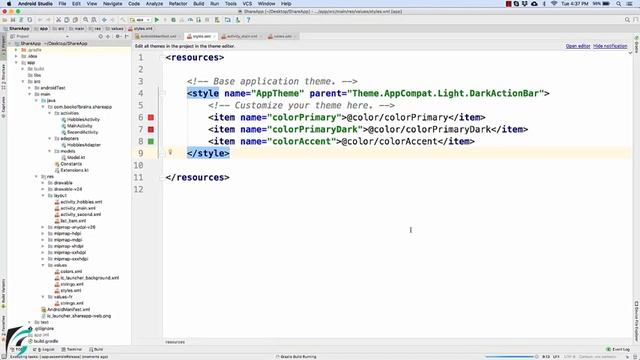Collapse the values folder in tree
Screen dimensions: 640x360
tap(43, 265)
